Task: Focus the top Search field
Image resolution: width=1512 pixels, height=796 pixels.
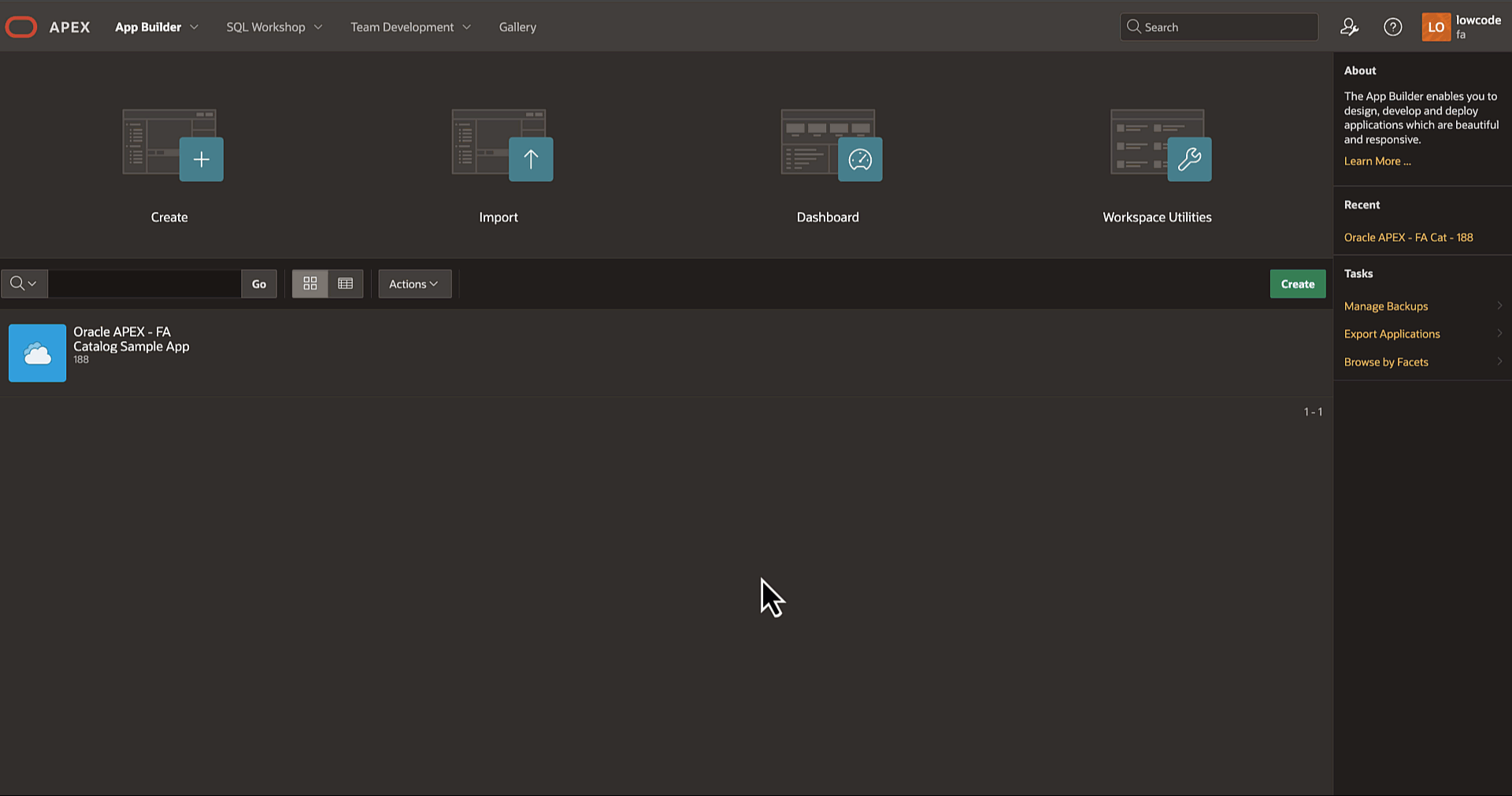Action: click(1219, 27)
